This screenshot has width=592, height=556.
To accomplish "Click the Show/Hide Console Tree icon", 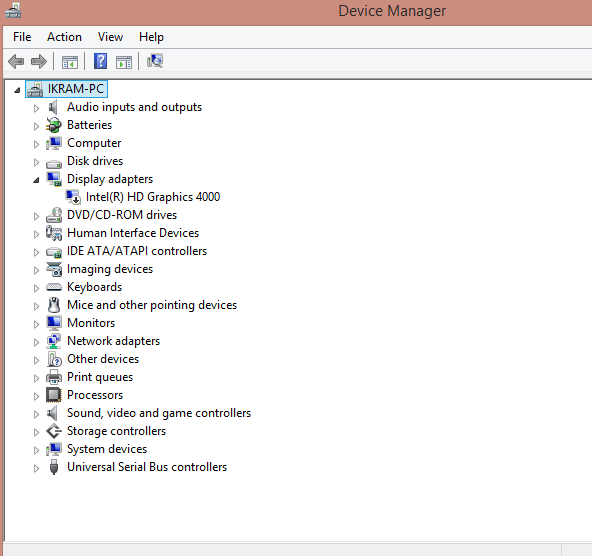I will pyautogui.click(x=70, y=62).
